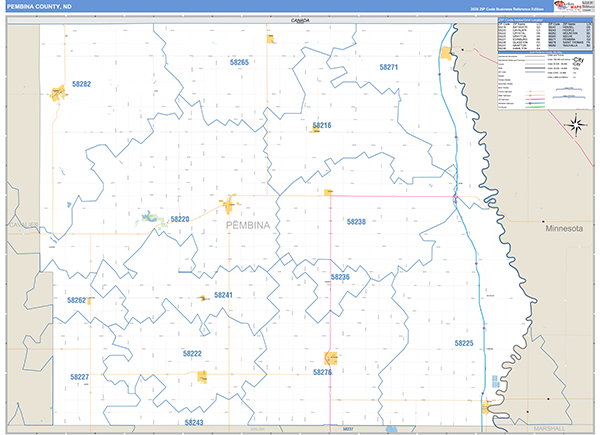Select the yellow city area right of 58220
The height and width of the screenshot is (435, 600).
[x=229, y=205]
